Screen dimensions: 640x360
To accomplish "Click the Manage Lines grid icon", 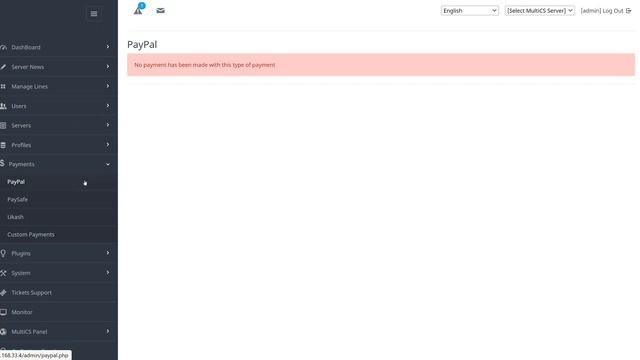I will (x=3, y=87).
